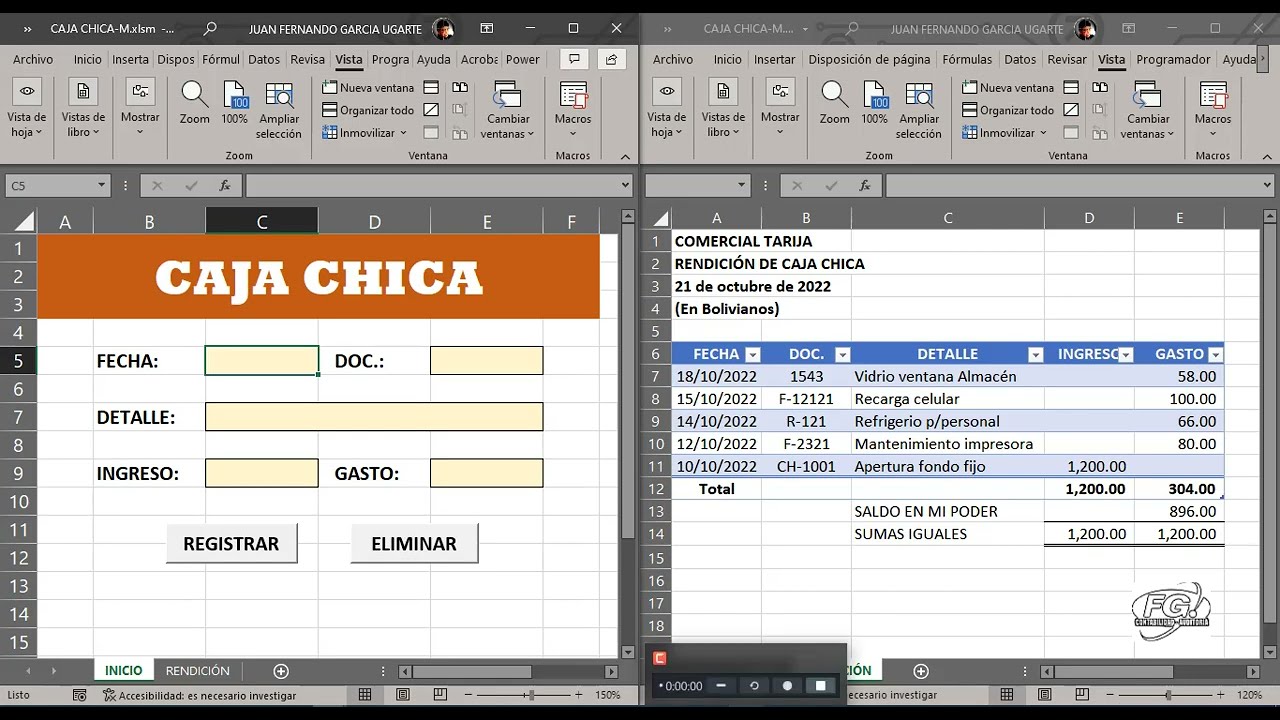Click Organizar todo in left window
1280x720 pixels.
pos(368,110)
